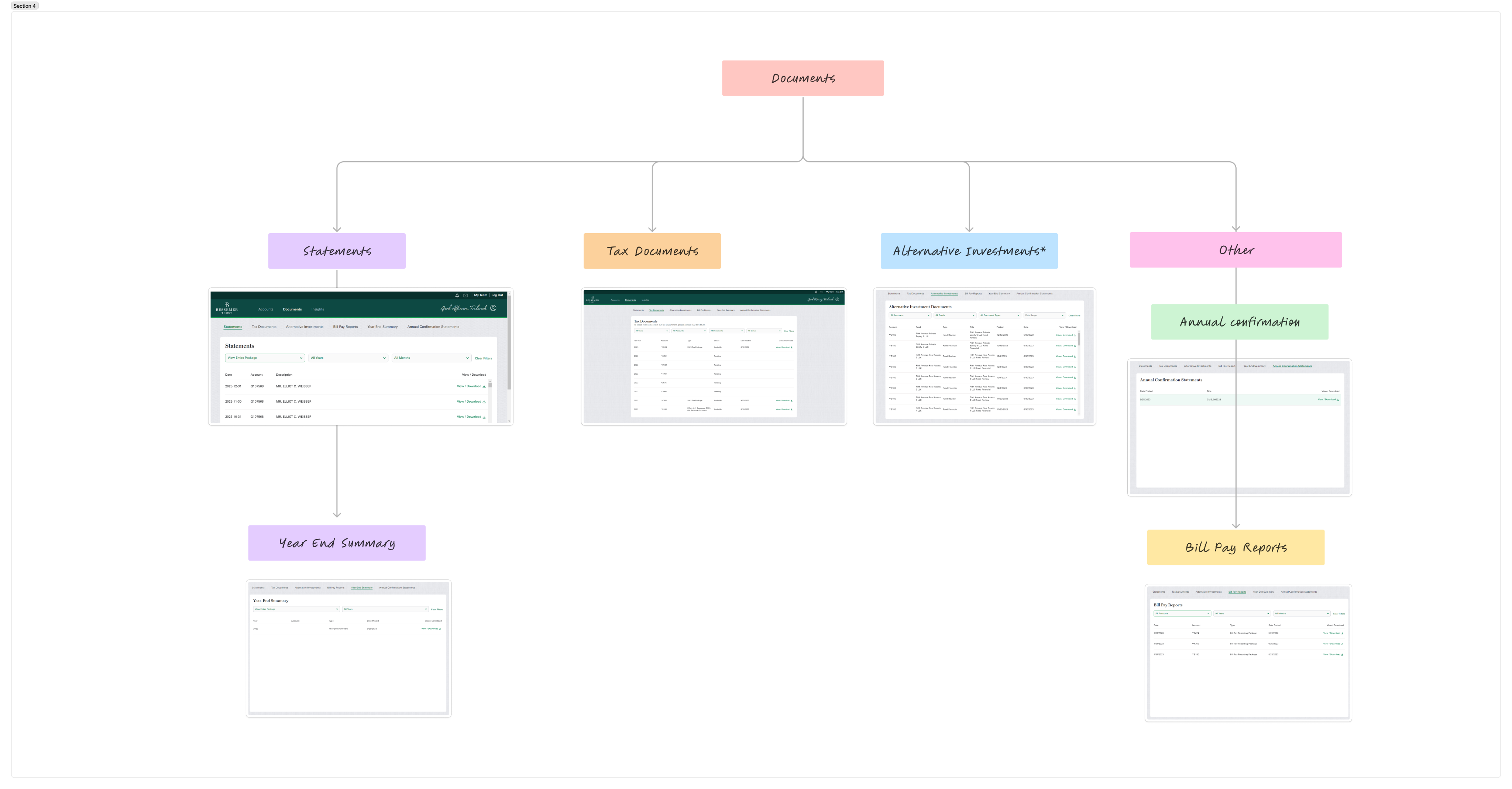The image size is (1512, 789).
Task: Open the All Months dropdown in Statements mockup
Action: 432,358
